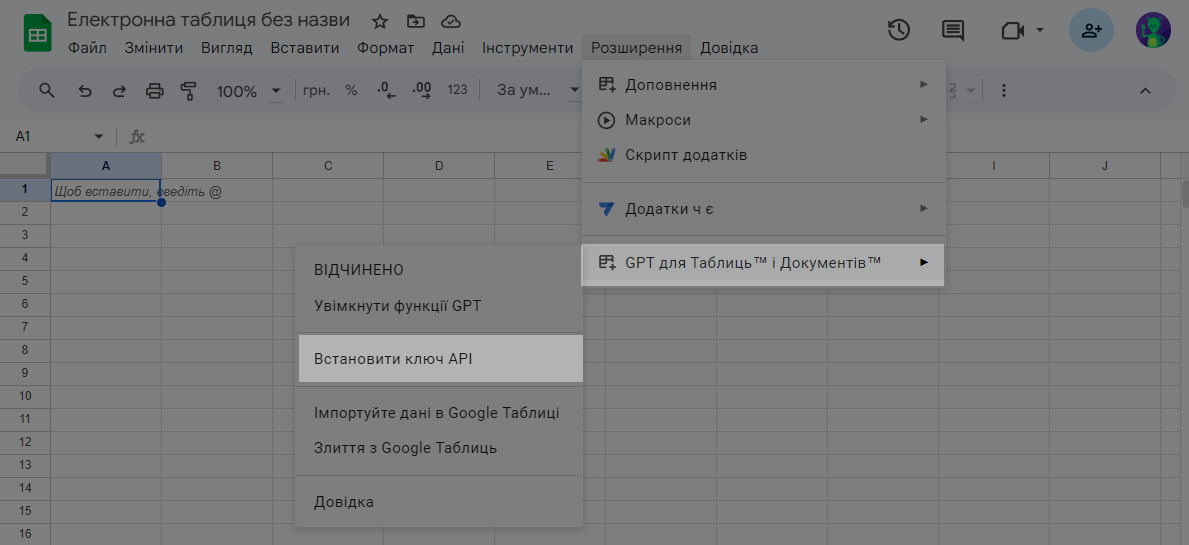Select column C header

328,165
